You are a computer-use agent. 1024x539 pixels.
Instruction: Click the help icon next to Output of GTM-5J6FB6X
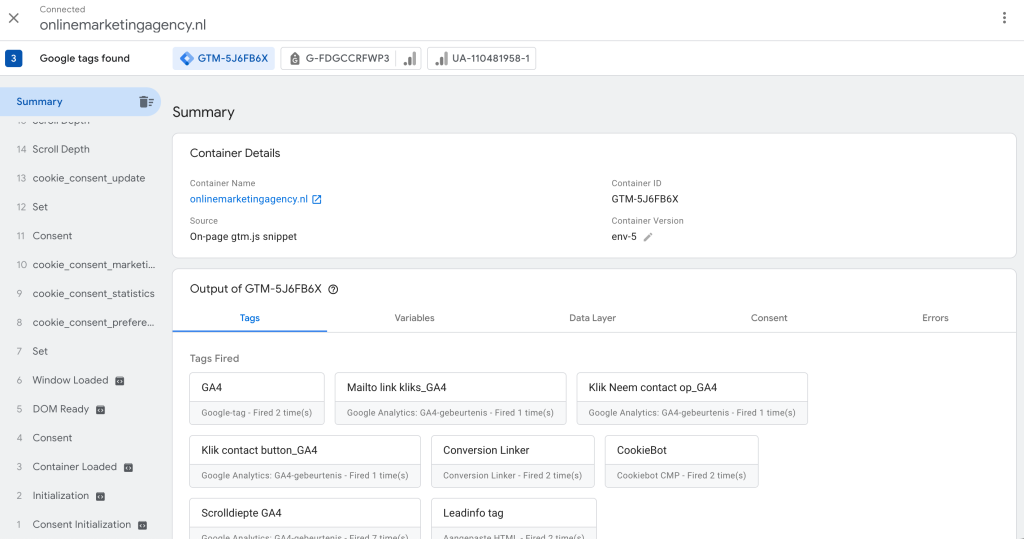pyautogui.click(x=333, y=289)
